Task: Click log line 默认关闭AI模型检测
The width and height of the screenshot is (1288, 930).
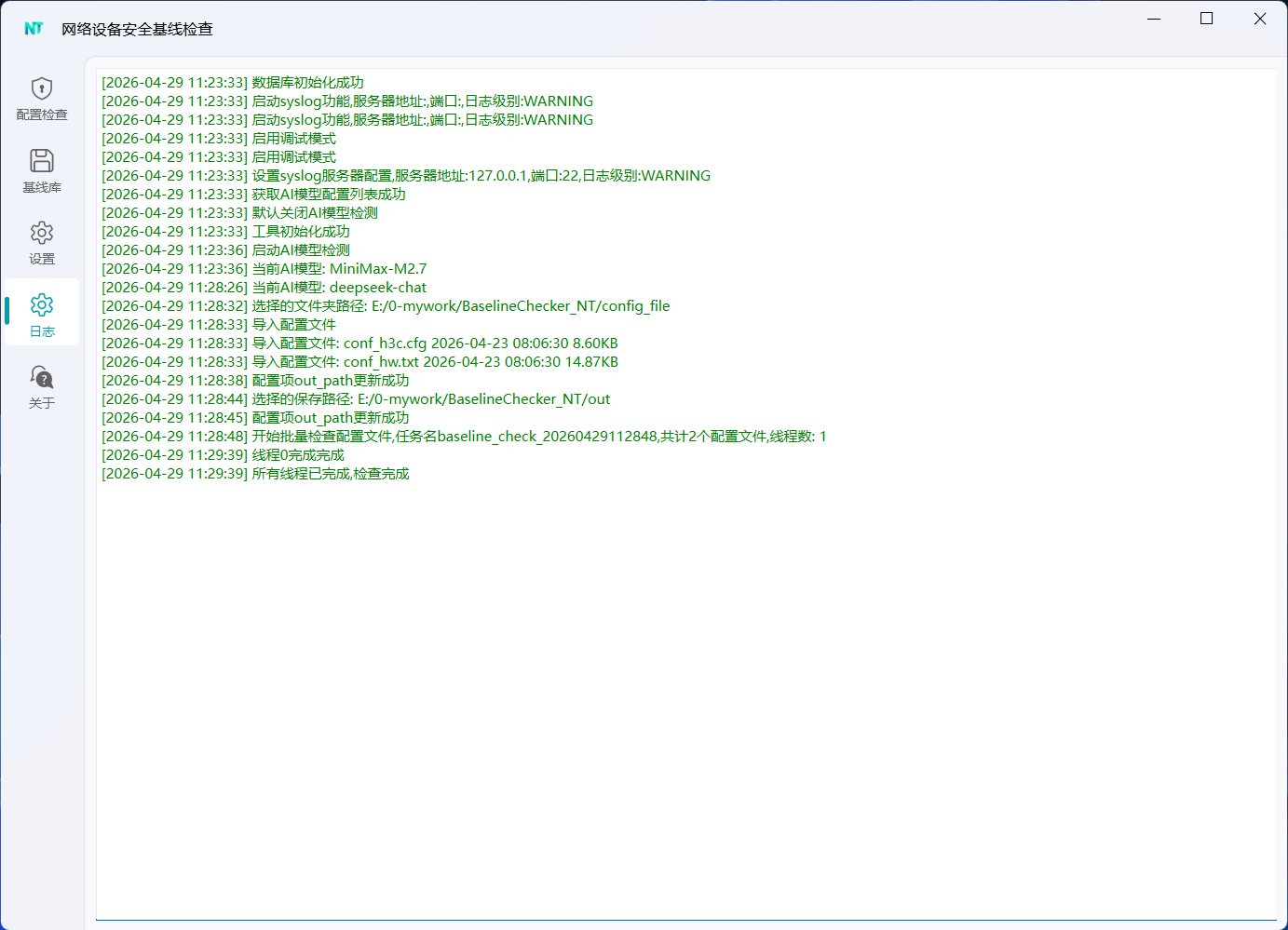Action: 239,213
